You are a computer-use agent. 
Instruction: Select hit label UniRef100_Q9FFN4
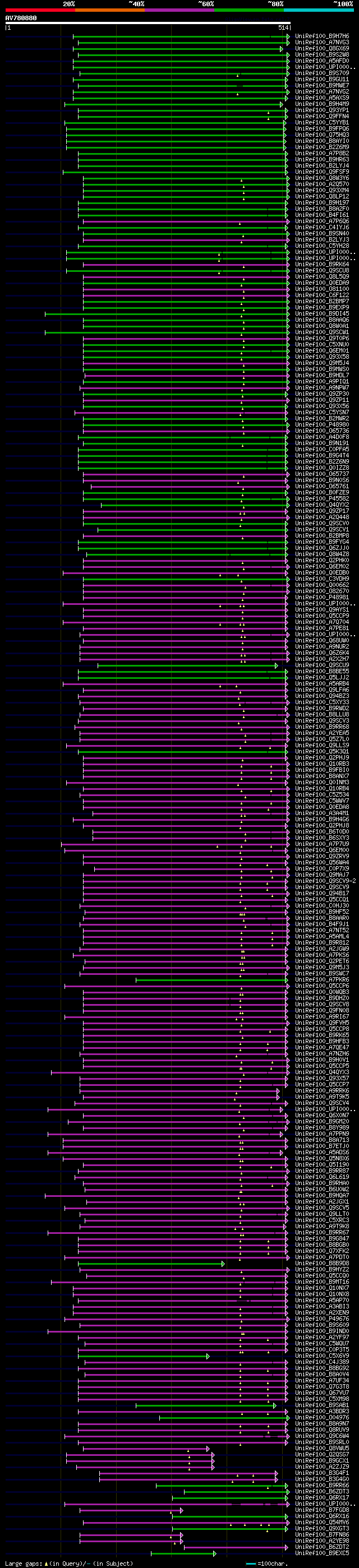pyautogui.click(x=323, y=116)
